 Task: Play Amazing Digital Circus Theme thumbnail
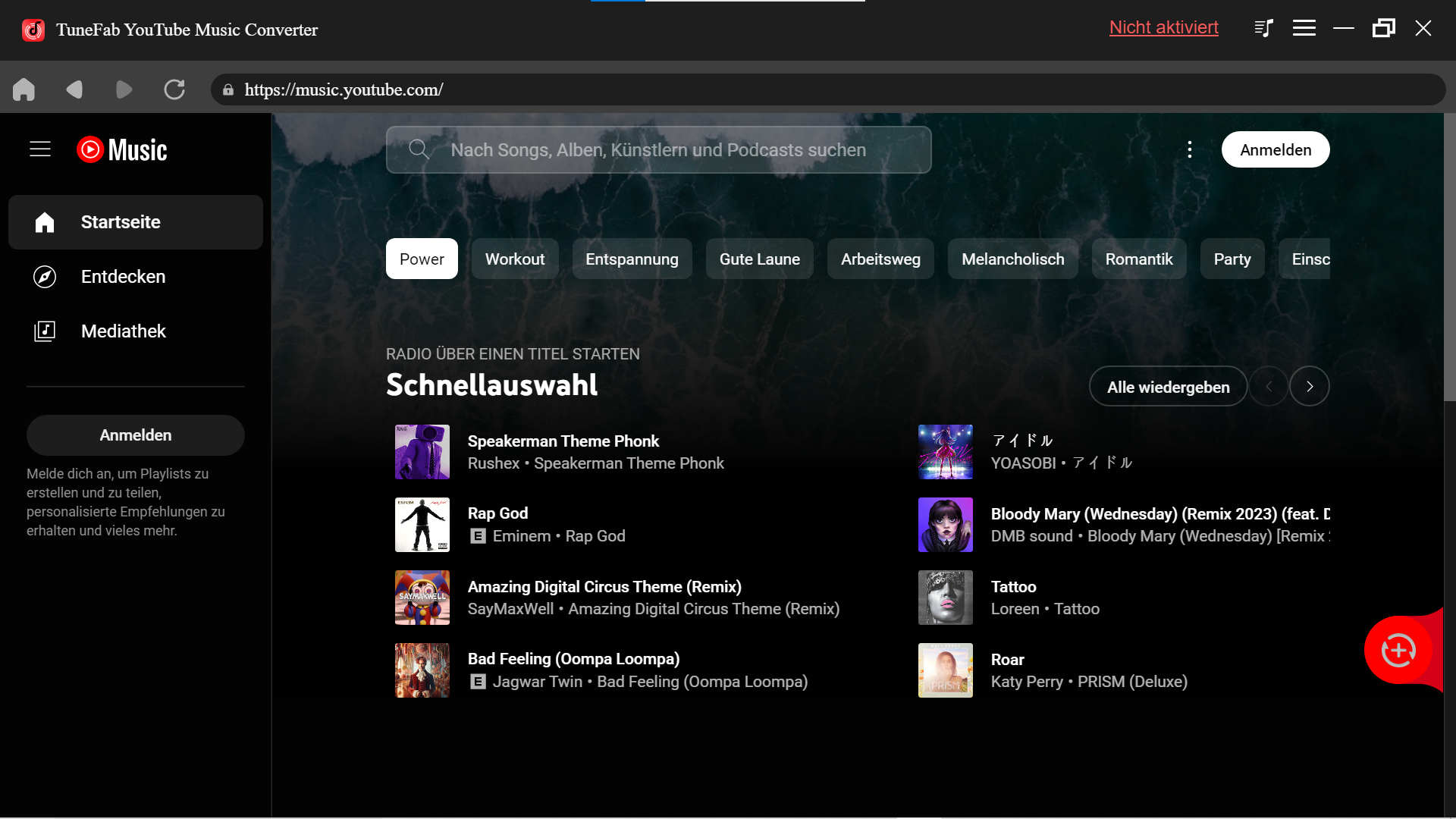tap(422, 598)
